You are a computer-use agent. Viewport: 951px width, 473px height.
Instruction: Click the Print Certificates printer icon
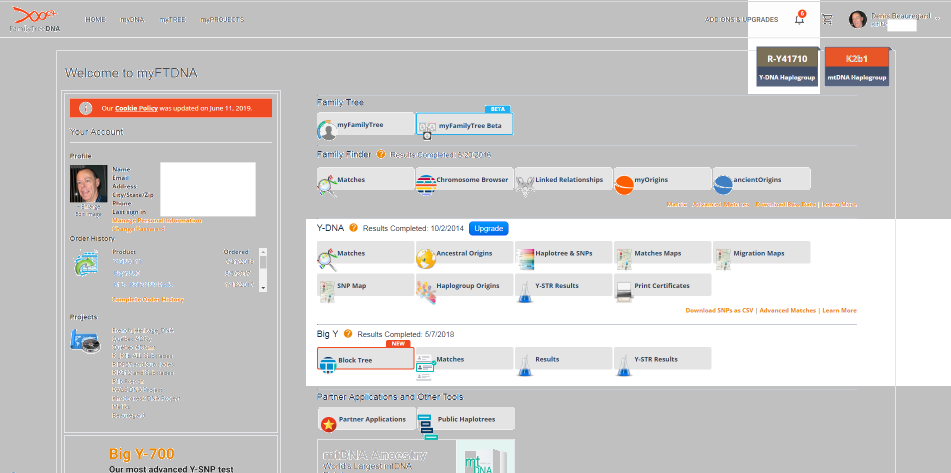pyautogui.click(x=623, y=292)
